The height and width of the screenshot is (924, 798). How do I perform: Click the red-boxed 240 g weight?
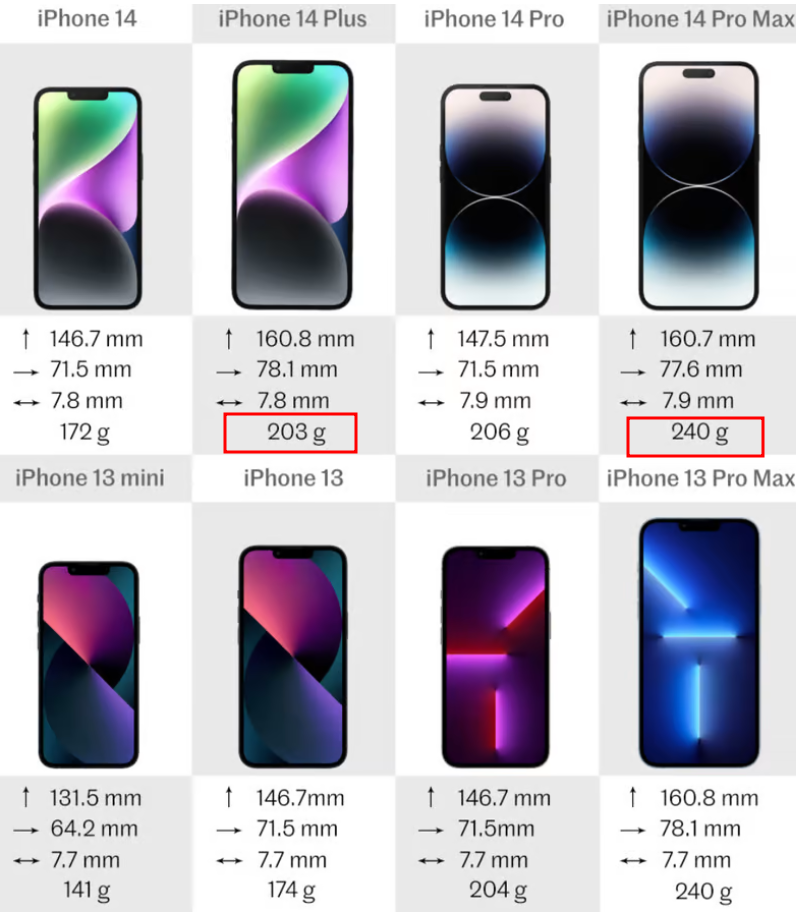(x=700, y=433)
